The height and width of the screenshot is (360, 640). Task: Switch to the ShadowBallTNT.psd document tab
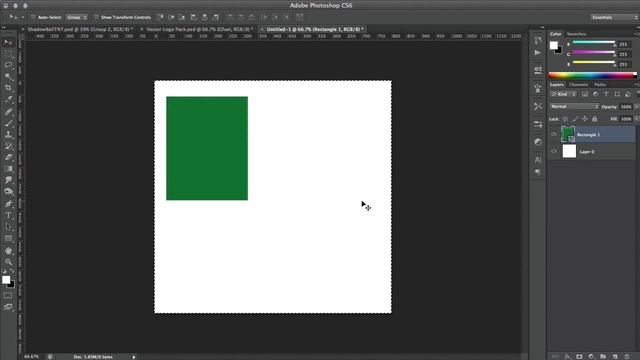(80, 29)
